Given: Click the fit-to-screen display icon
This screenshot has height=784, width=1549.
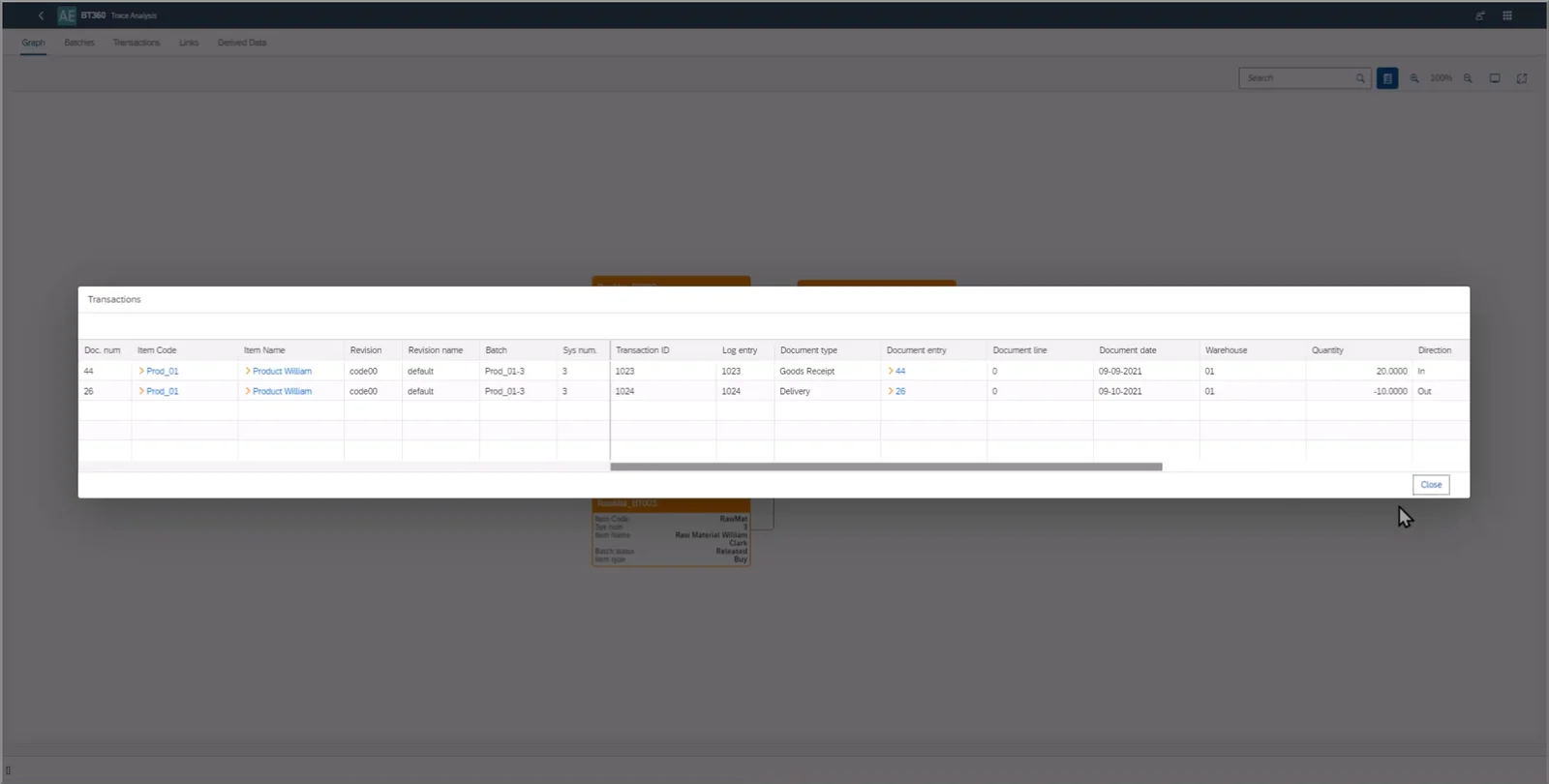Looking at the screenshot, I should (1495, 78).
